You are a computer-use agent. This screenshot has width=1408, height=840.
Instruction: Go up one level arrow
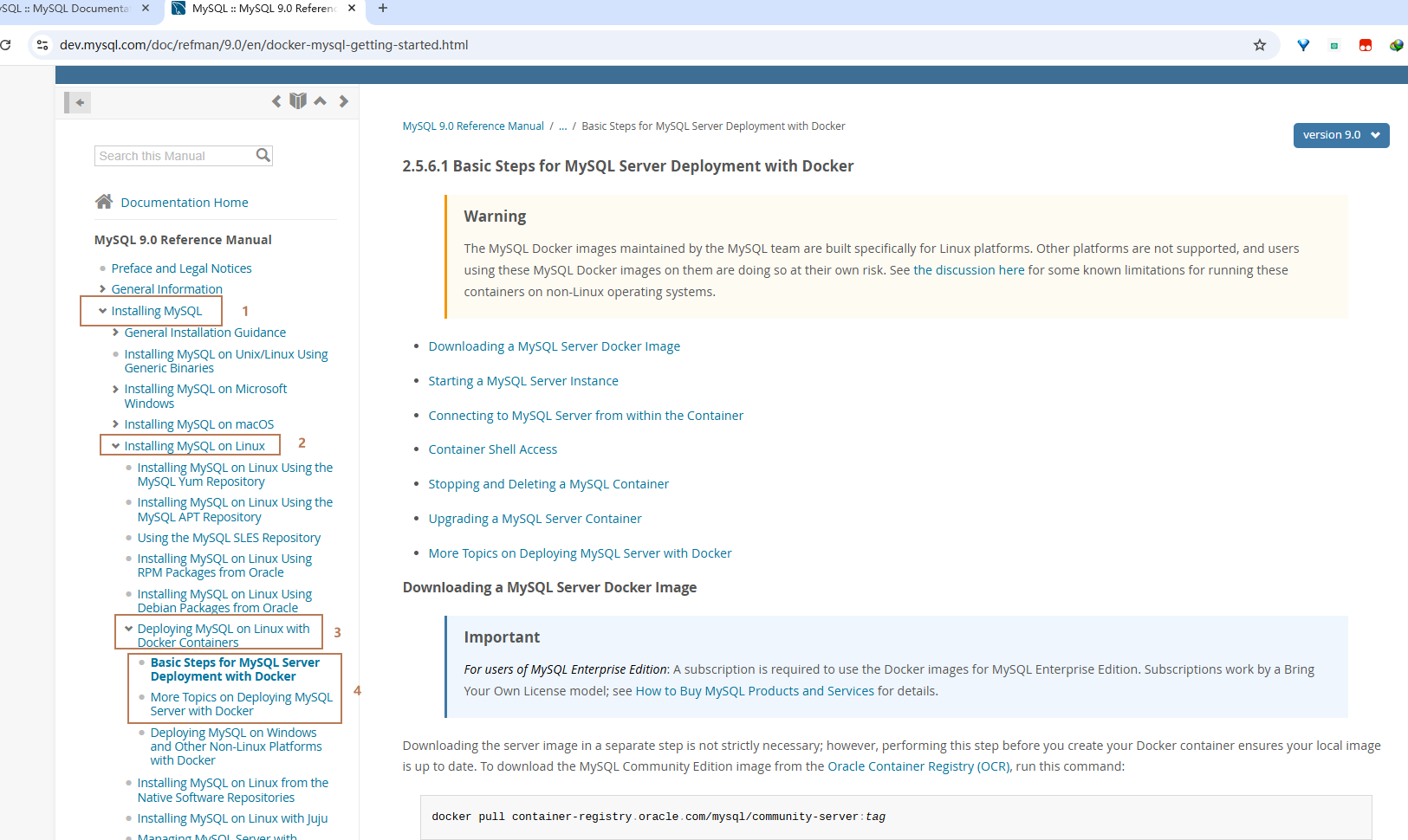(321, 101)
